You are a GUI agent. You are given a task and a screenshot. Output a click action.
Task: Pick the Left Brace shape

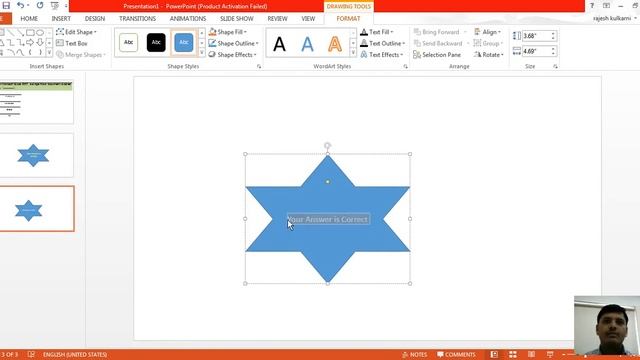(30, 52)
